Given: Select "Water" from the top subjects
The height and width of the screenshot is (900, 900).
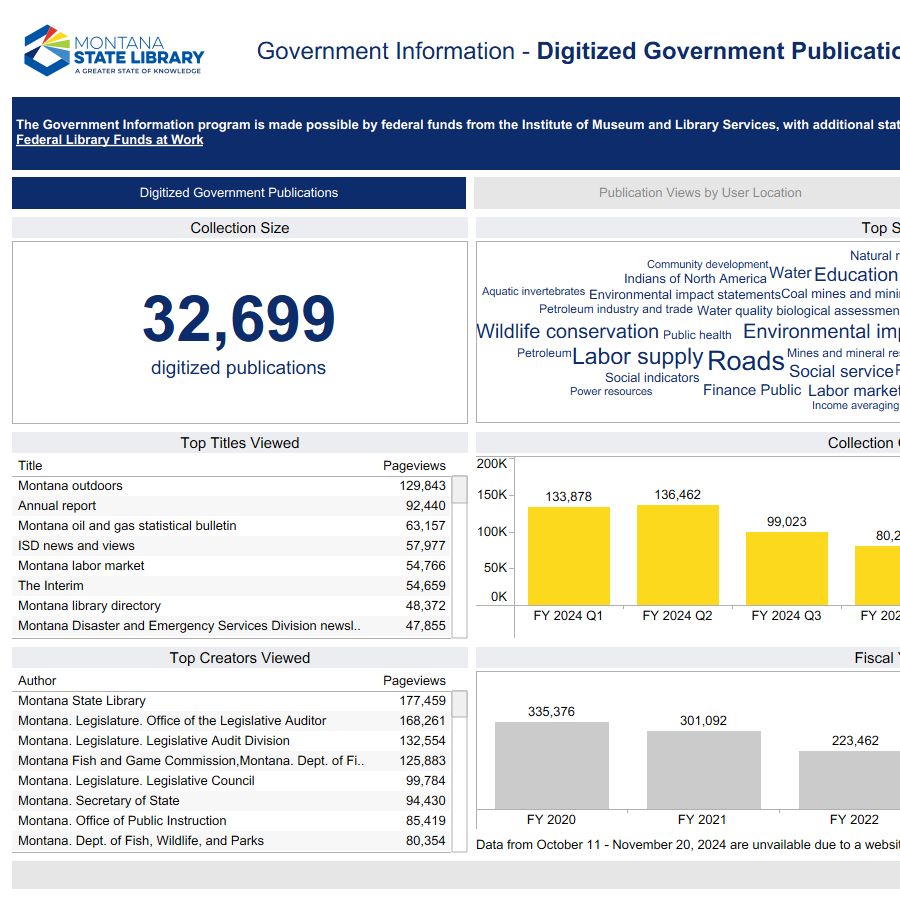Looking at the screenshot, I should 789,272.
